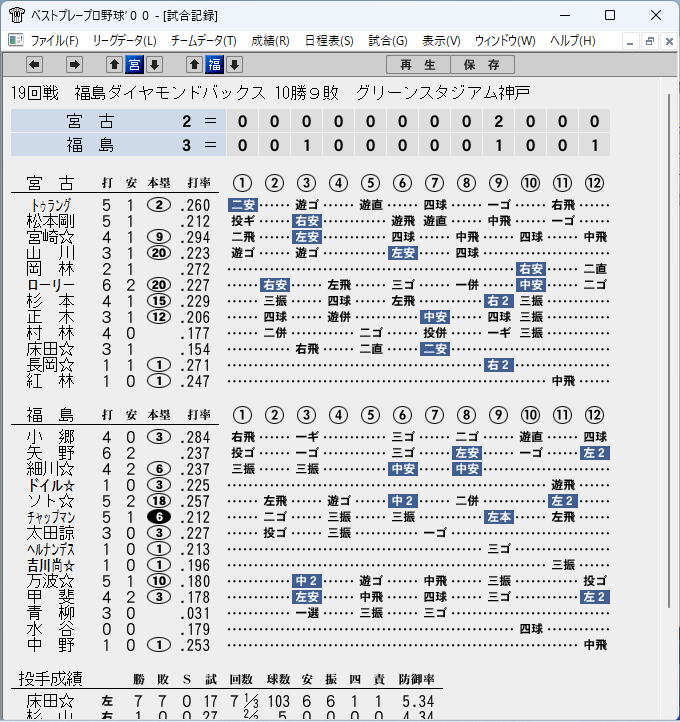Click 福島 team name in the scoreboard
Screen dimensions: 680x722
pyautogui.click(x=90, y=146)
